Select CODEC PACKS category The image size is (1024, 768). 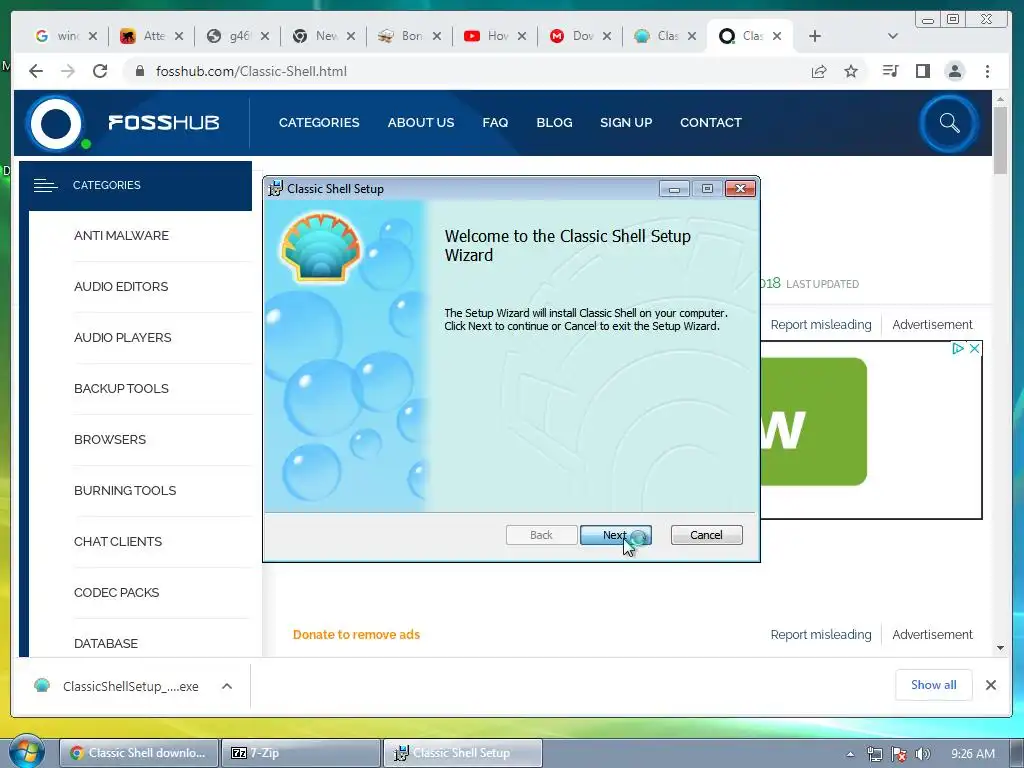click(x=116, y=592)
